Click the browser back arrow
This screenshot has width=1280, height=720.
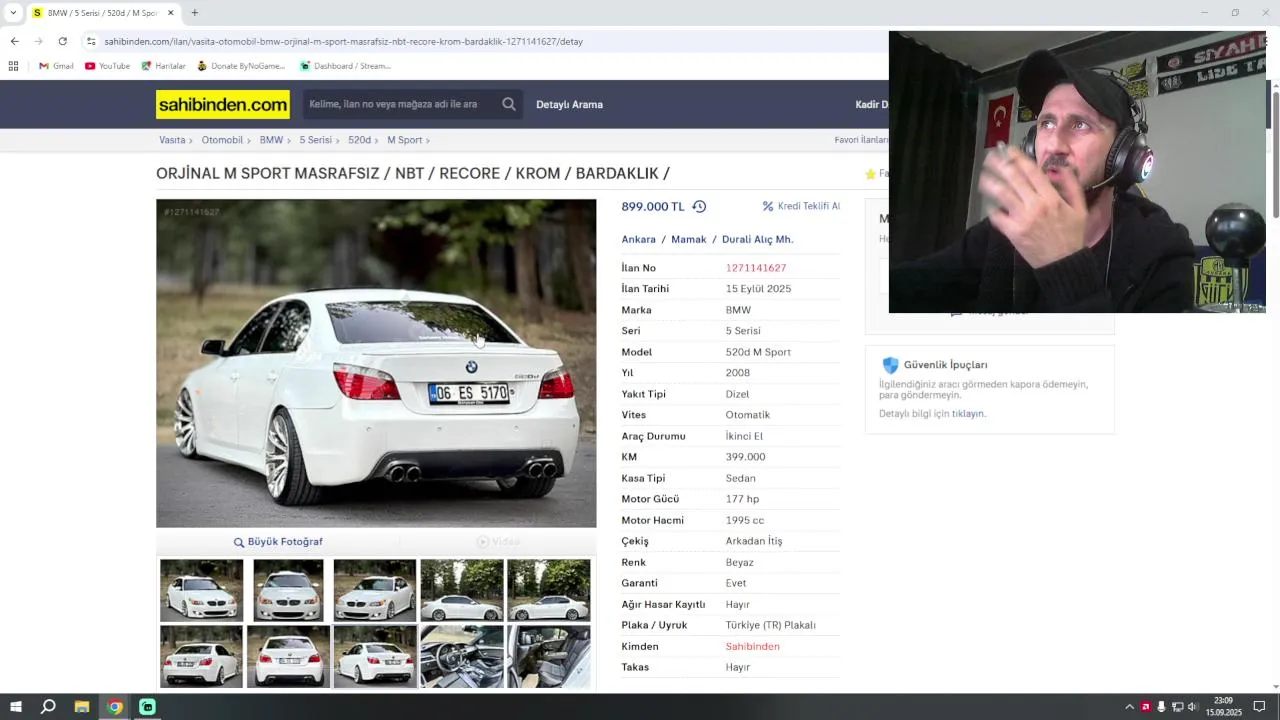(x=14, y=41)
